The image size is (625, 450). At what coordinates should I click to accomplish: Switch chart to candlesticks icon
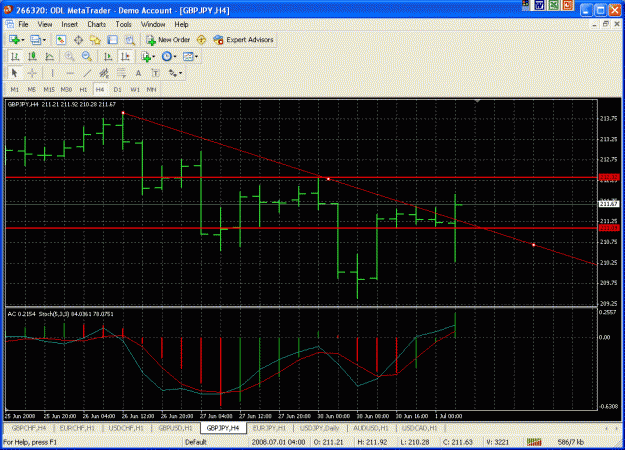click(32, 57)
